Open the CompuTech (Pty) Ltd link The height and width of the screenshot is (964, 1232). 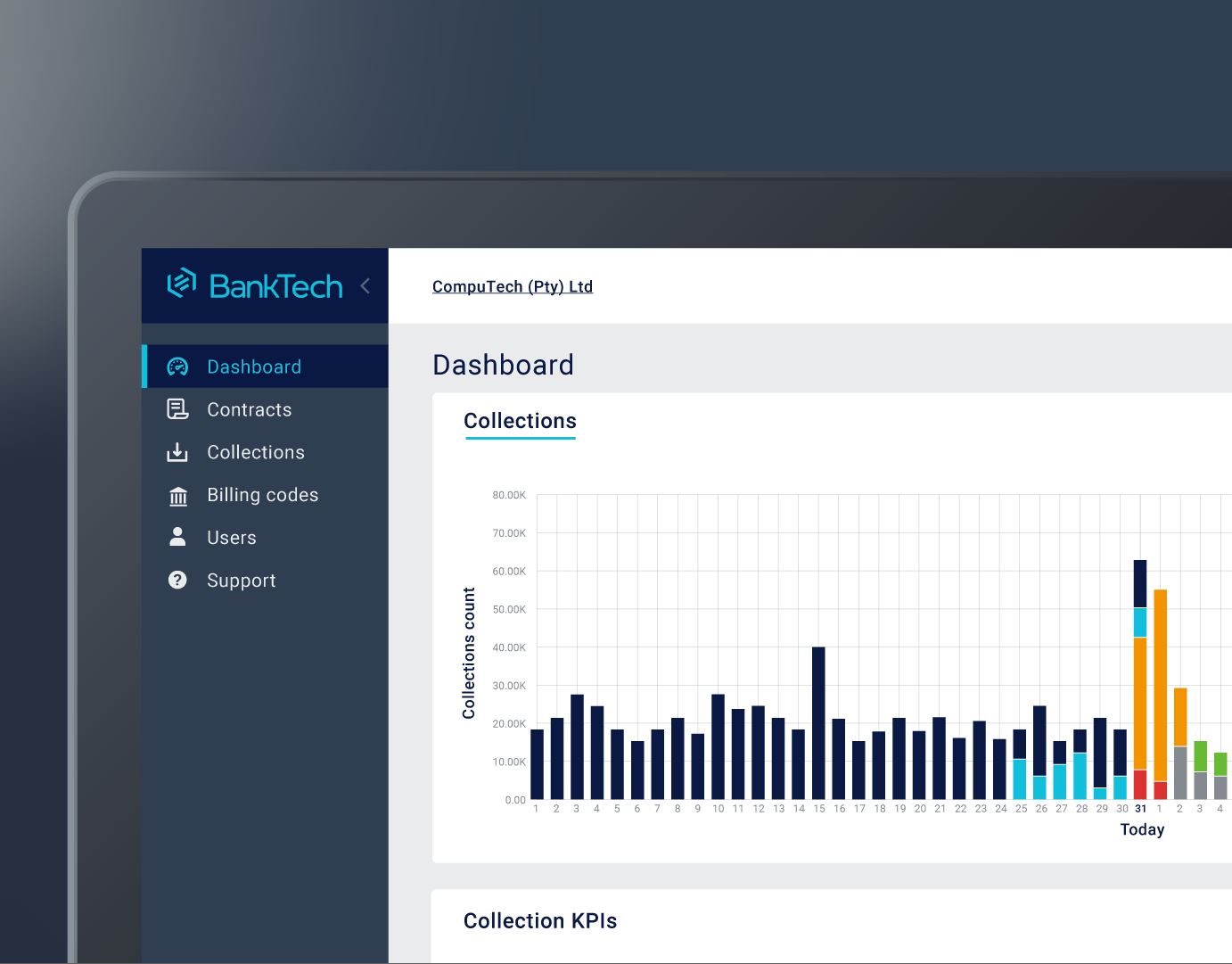click(x=513, y=286)
